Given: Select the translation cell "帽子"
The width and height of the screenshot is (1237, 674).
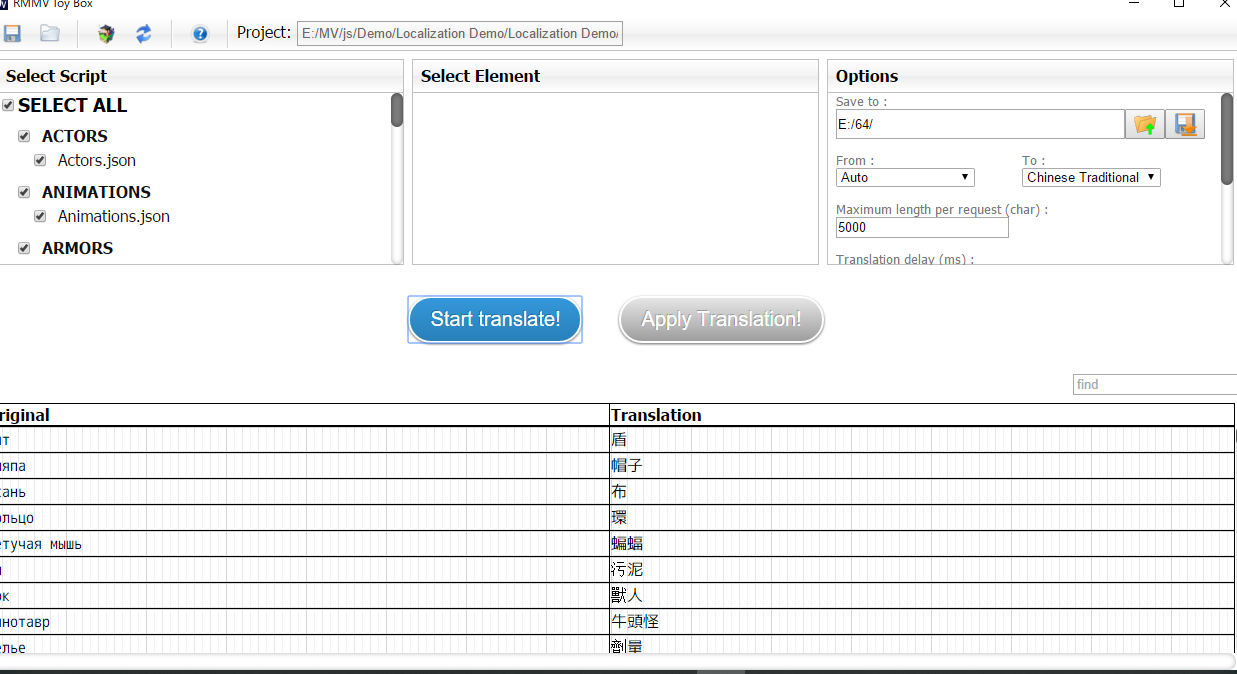Looking at the screenshot, I should 922,466.
